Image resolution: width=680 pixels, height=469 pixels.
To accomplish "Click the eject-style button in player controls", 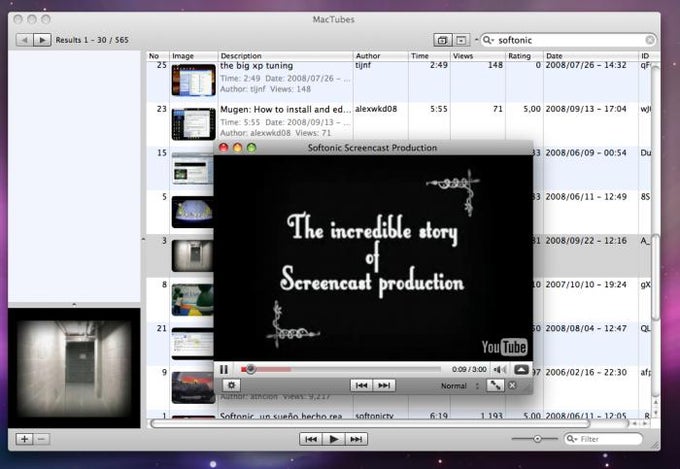I will (521, 370).
